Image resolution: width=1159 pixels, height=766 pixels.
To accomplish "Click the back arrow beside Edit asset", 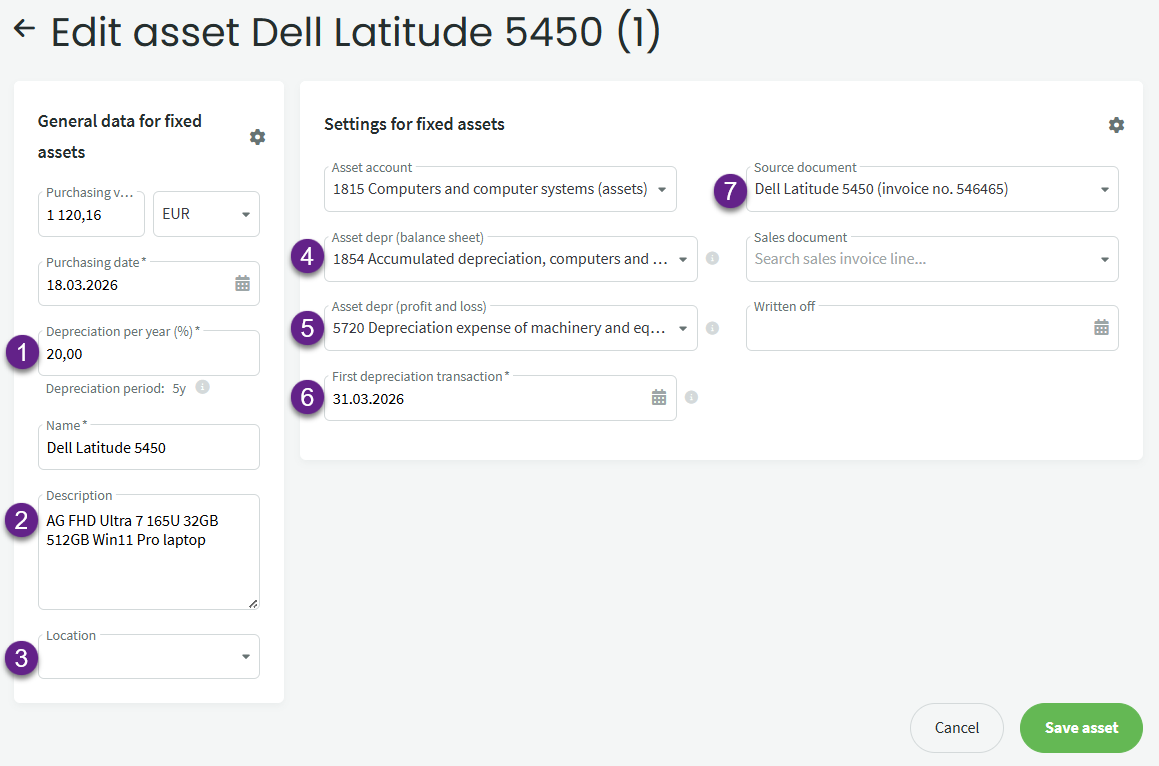I will point(24,30).
